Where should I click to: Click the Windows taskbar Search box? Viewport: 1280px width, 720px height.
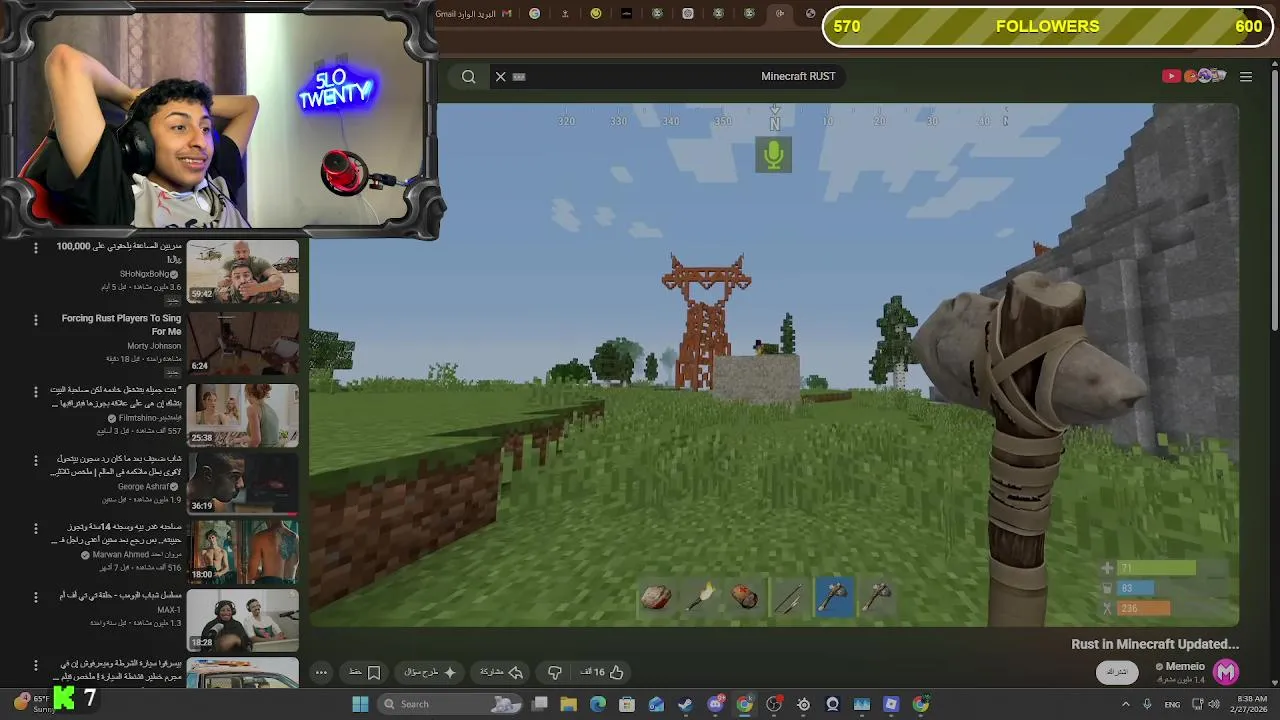tap(448, 704)
